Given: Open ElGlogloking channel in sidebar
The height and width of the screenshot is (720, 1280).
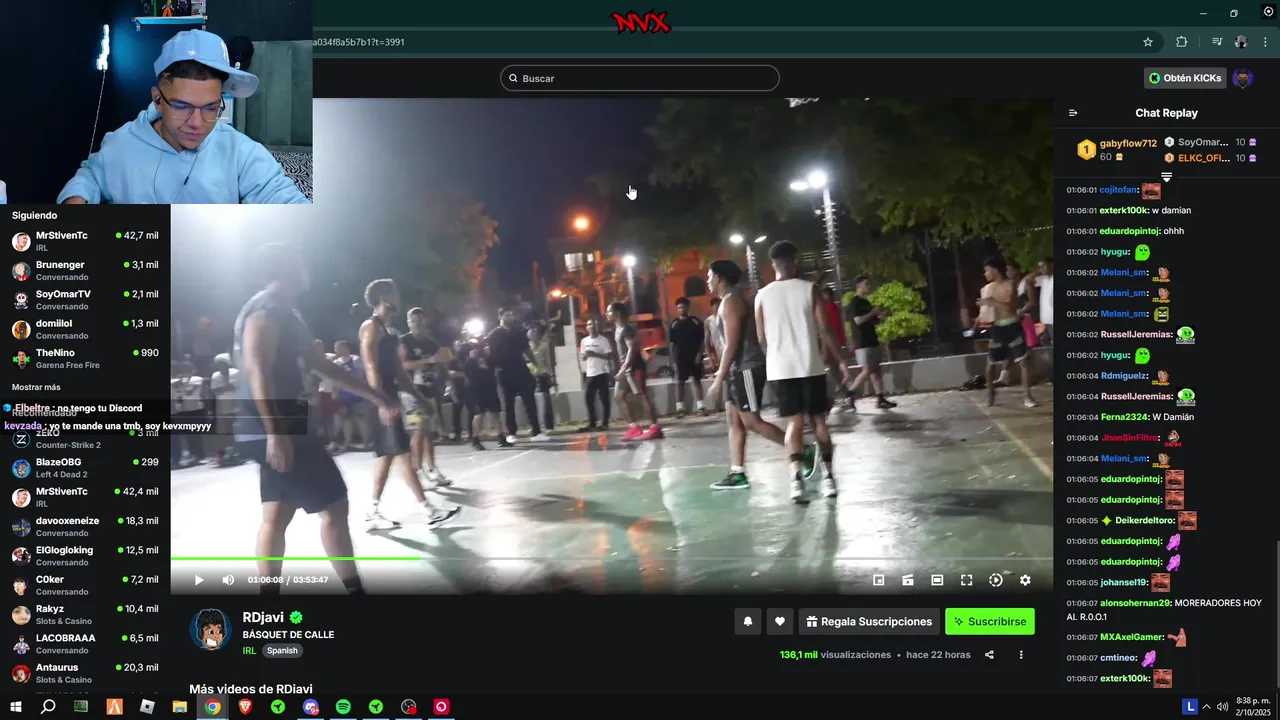Looking at the screenshot, I should tap(85, 556).
